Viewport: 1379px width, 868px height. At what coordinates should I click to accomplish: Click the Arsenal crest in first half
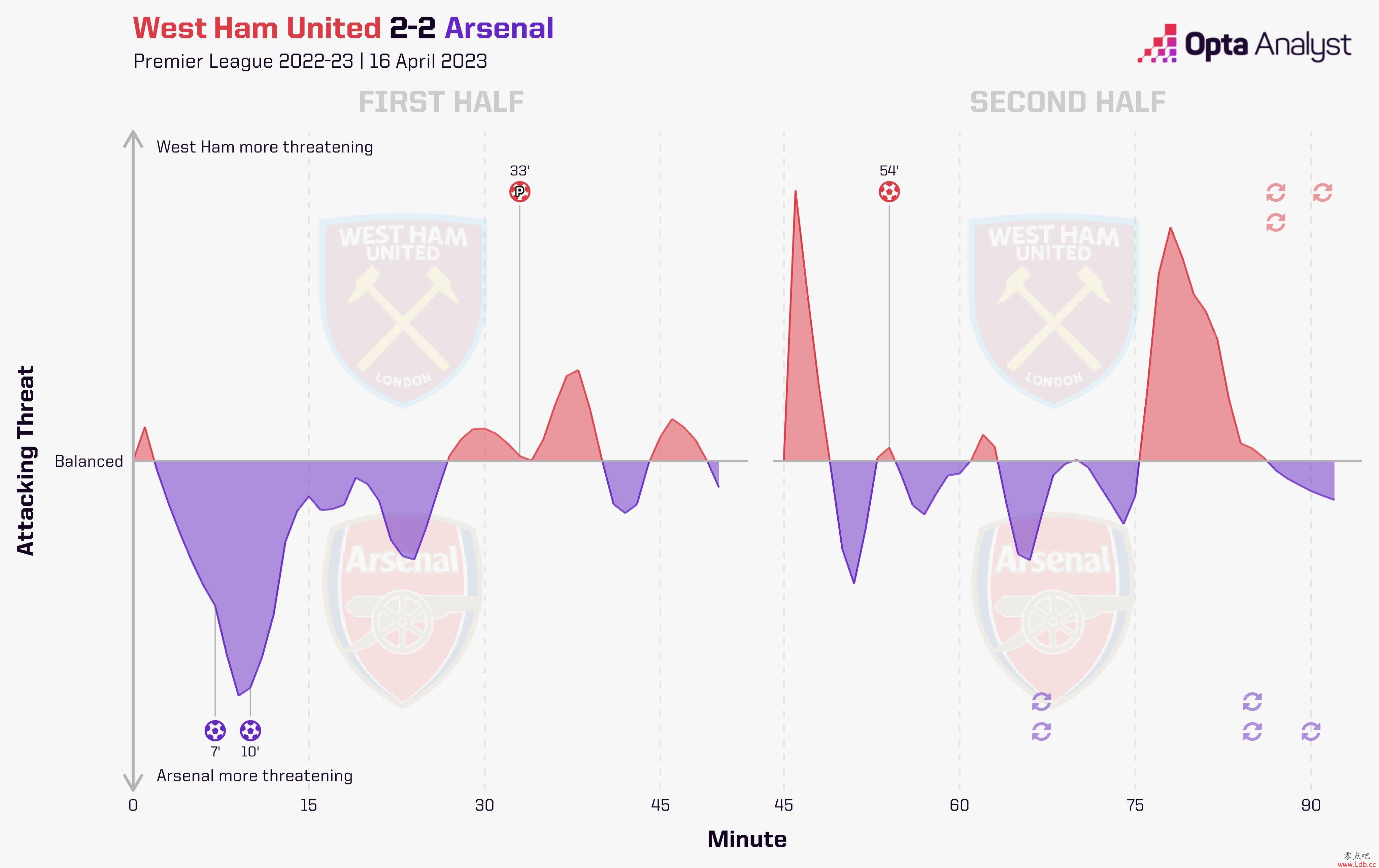click(403, 610)
